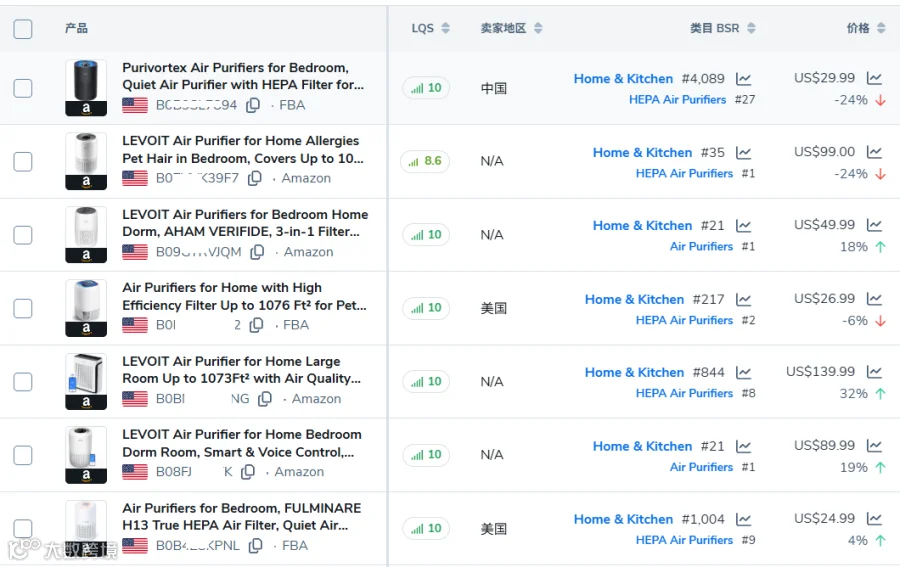Open BSR trend chart for rank #4,089
Screen dimensions: 900x567
point(744,79)
